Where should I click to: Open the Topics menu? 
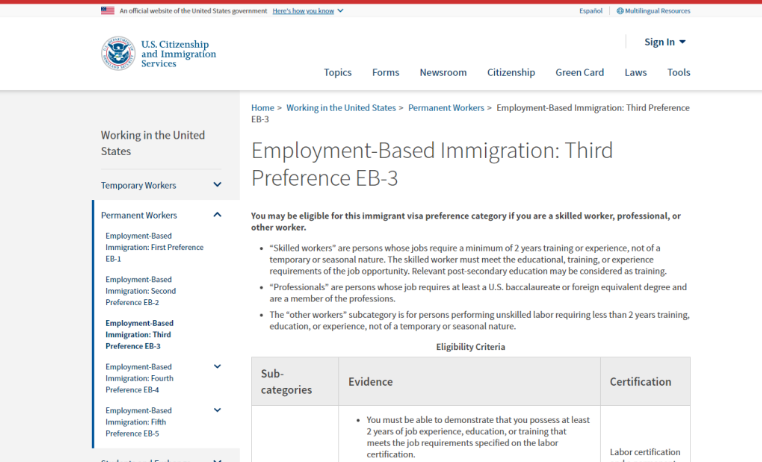[338, 72]
